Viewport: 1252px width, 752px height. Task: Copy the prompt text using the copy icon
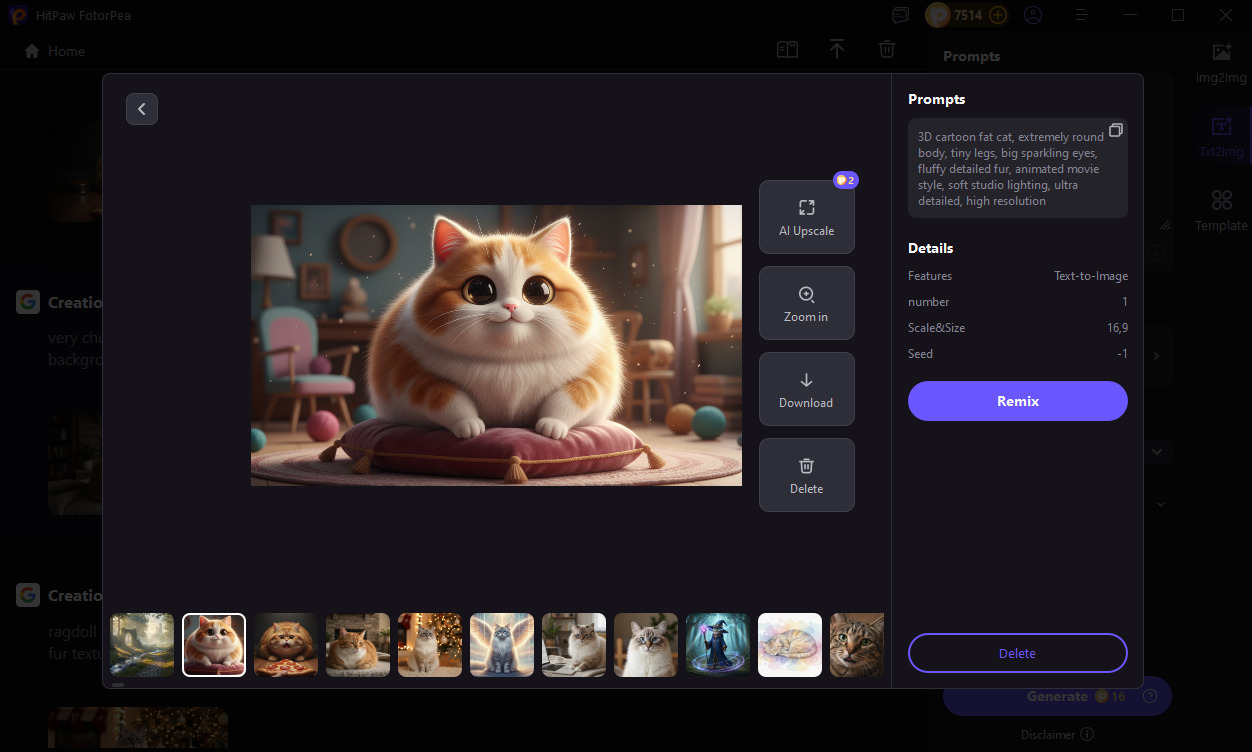coord(1116,129)
